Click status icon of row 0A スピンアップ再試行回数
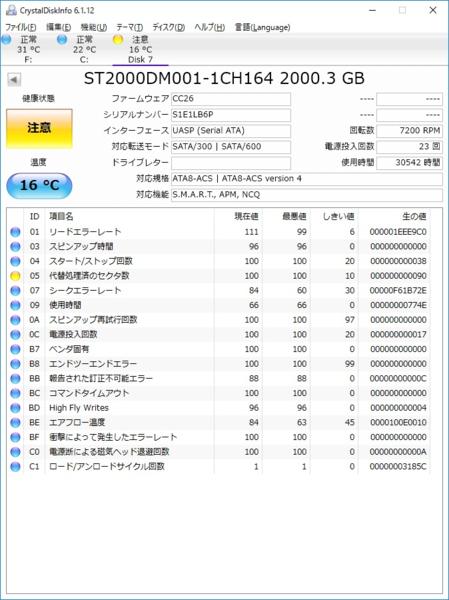 click(x=15, y=320)
